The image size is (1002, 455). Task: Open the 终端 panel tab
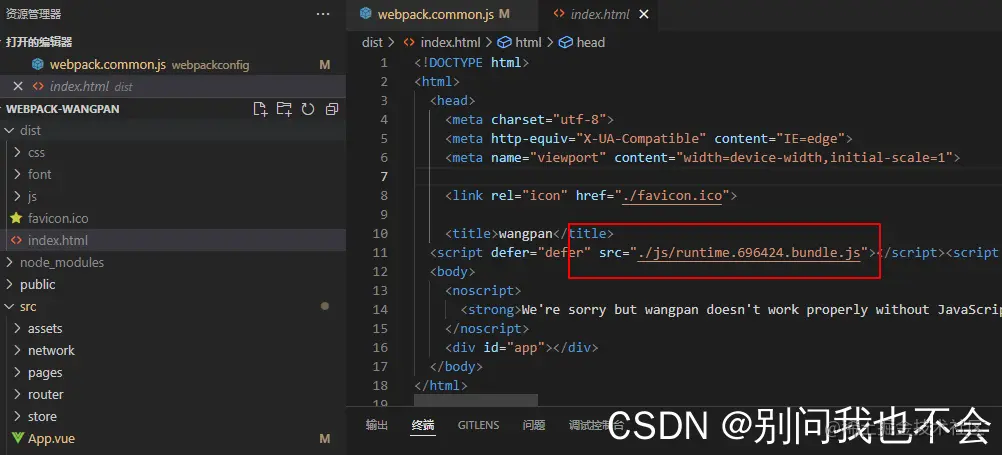point(423,425)
